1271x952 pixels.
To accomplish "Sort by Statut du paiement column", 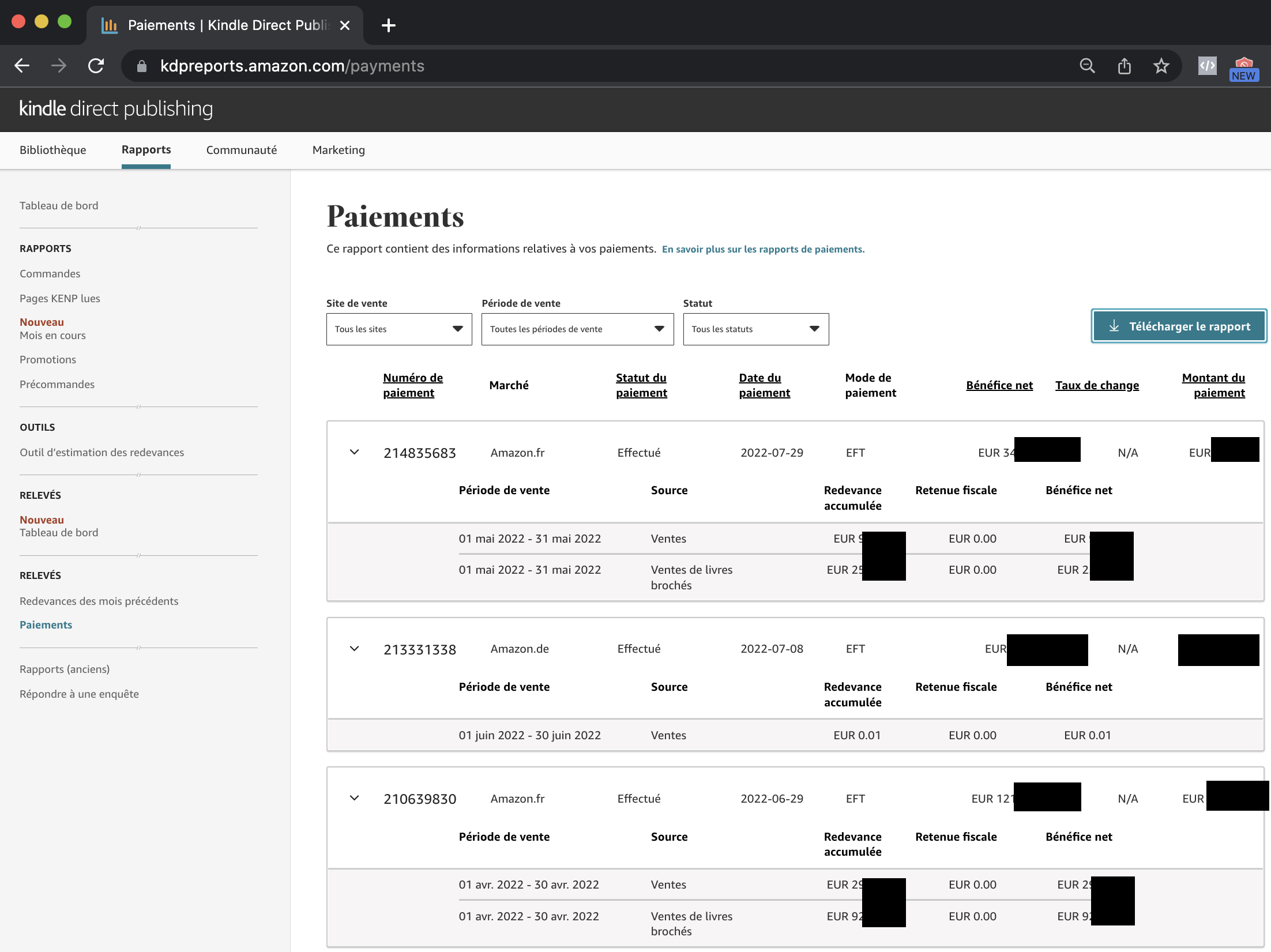I will click(641, 385).
